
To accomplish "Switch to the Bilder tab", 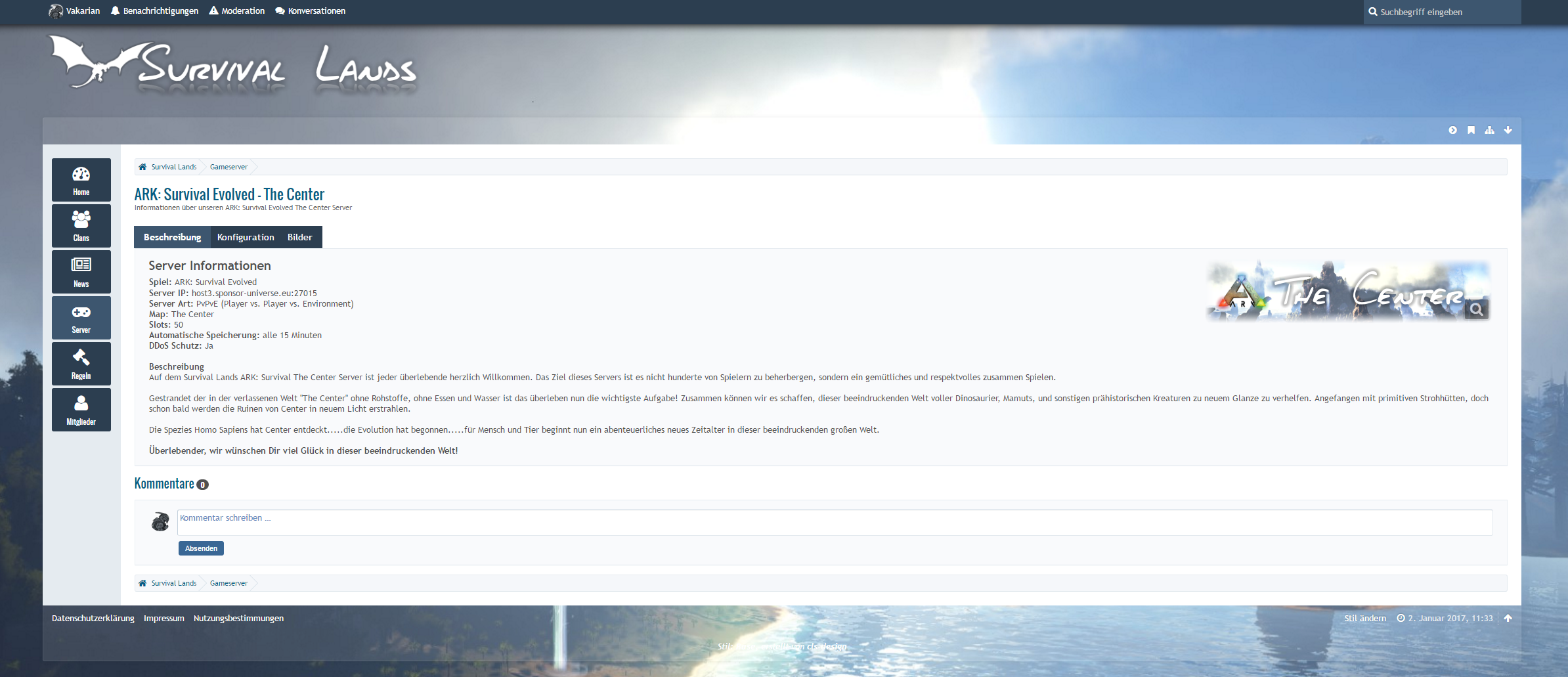I will pyautogui.click(x=299, y=237).
